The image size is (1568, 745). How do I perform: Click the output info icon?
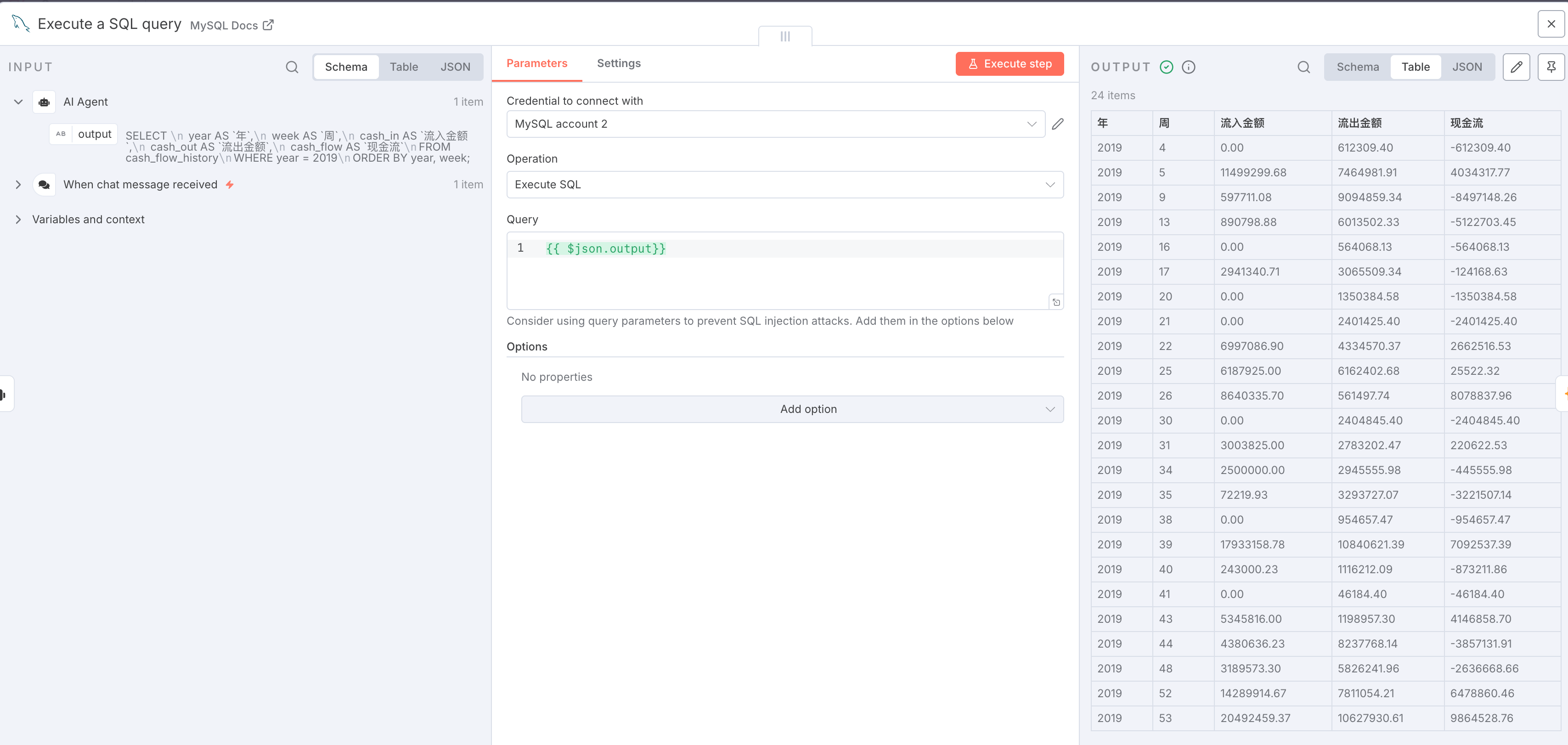click(x=1188, y=67)
